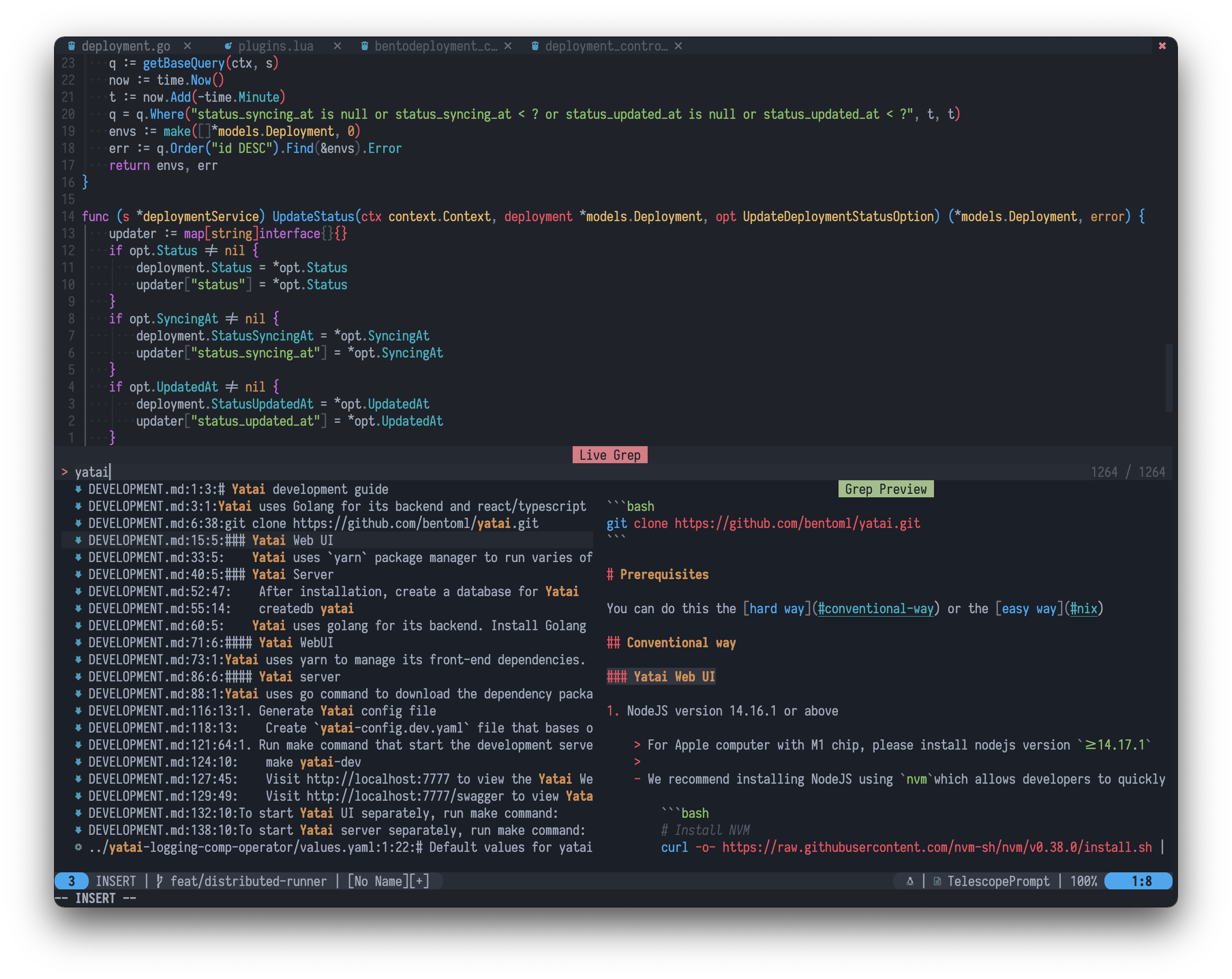Screen dimensions: 1232x979
Task: Close the plugins.lua tab
Action: tap(337, 46)
